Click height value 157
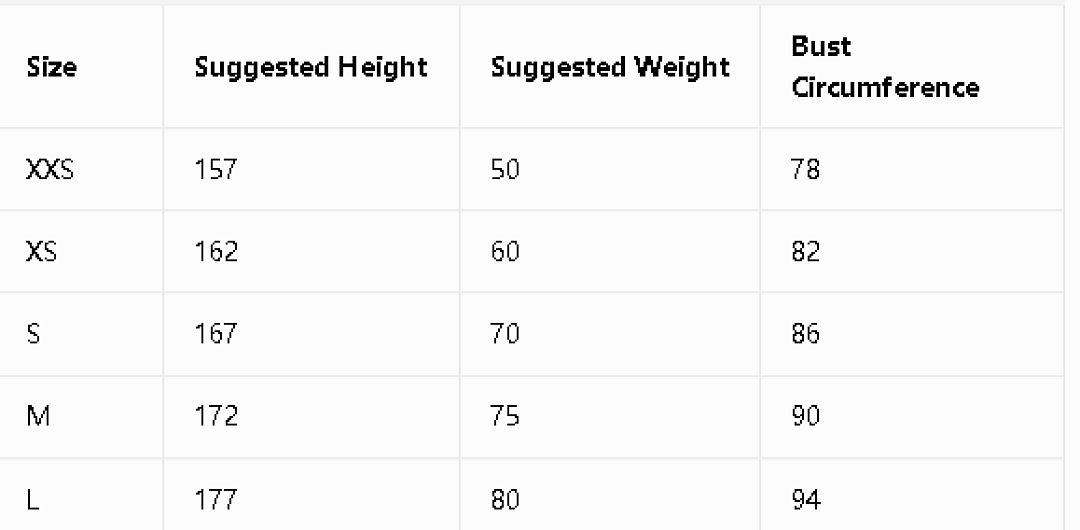1080x530 pixels. point(216,169)
